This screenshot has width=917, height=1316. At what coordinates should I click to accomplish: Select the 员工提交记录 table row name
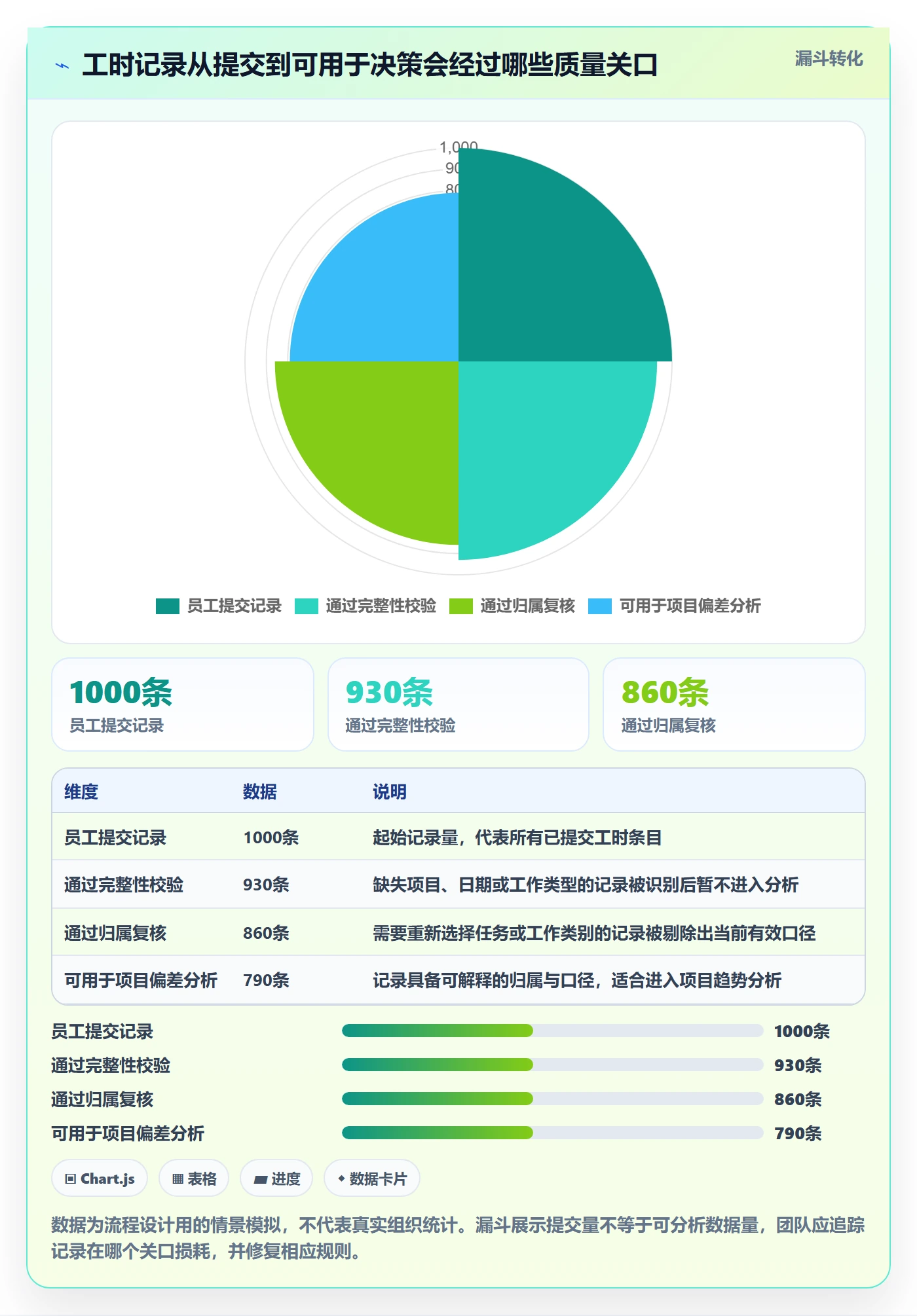(115, 838)
